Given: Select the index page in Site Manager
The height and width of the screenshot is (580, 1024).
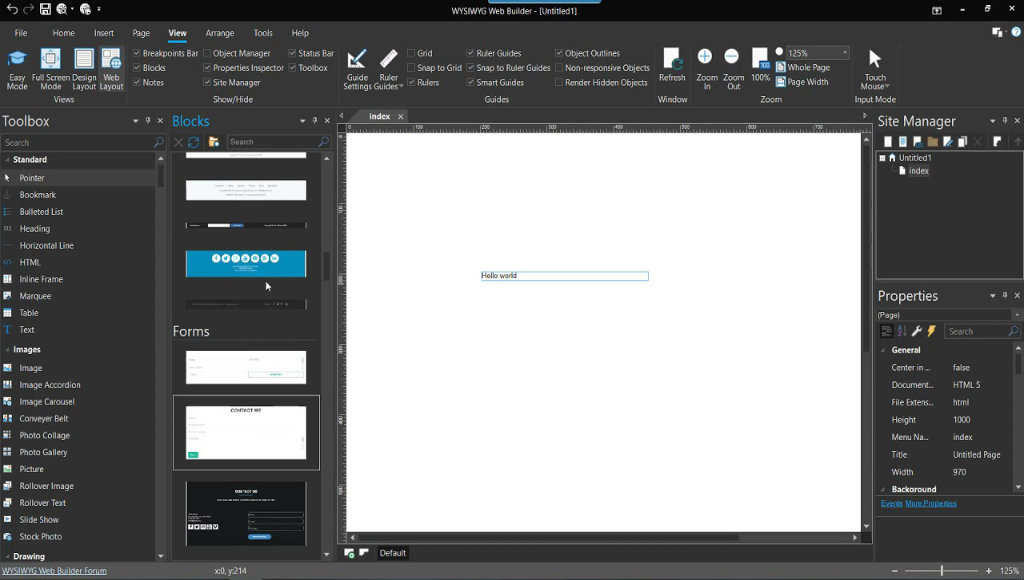Looking at the screenshot, I should click(x=918, y=170).
